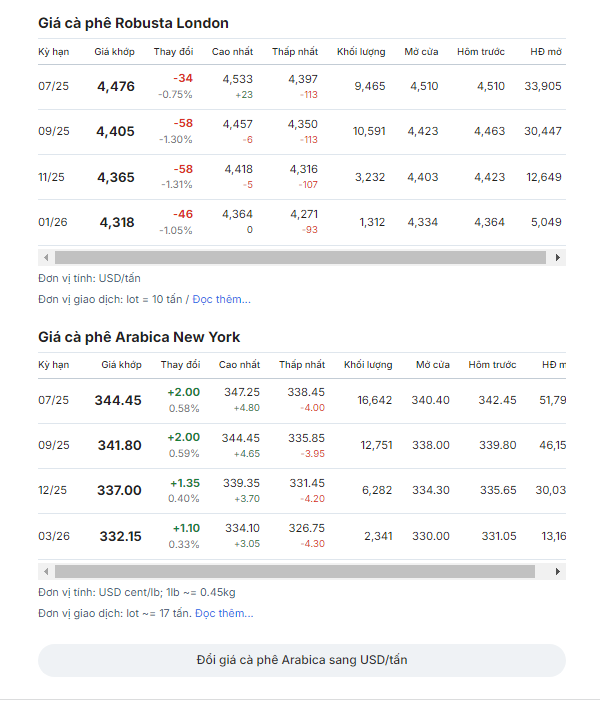Click Arabica 12/25 change value +1.35
This screenshot has height=701, width=600.
click(x=185, y=483)
